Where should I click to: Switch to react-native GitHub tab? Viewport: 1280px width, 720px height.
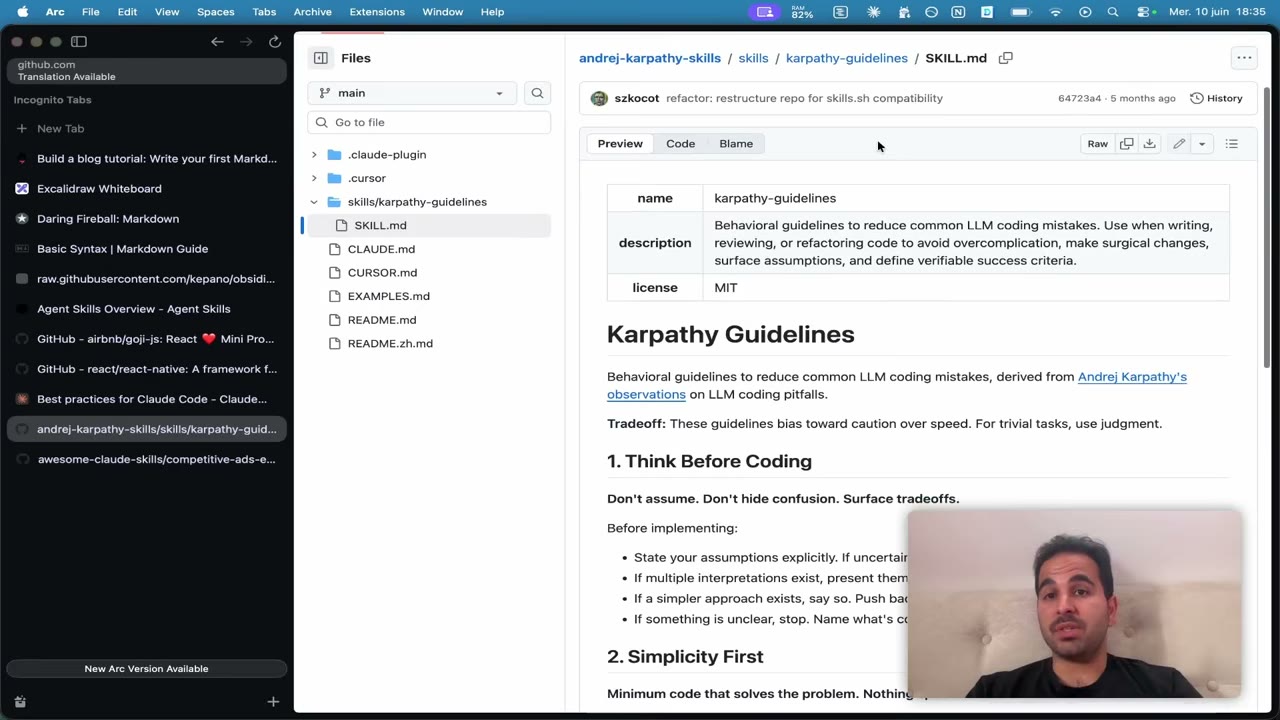point(146,369)
